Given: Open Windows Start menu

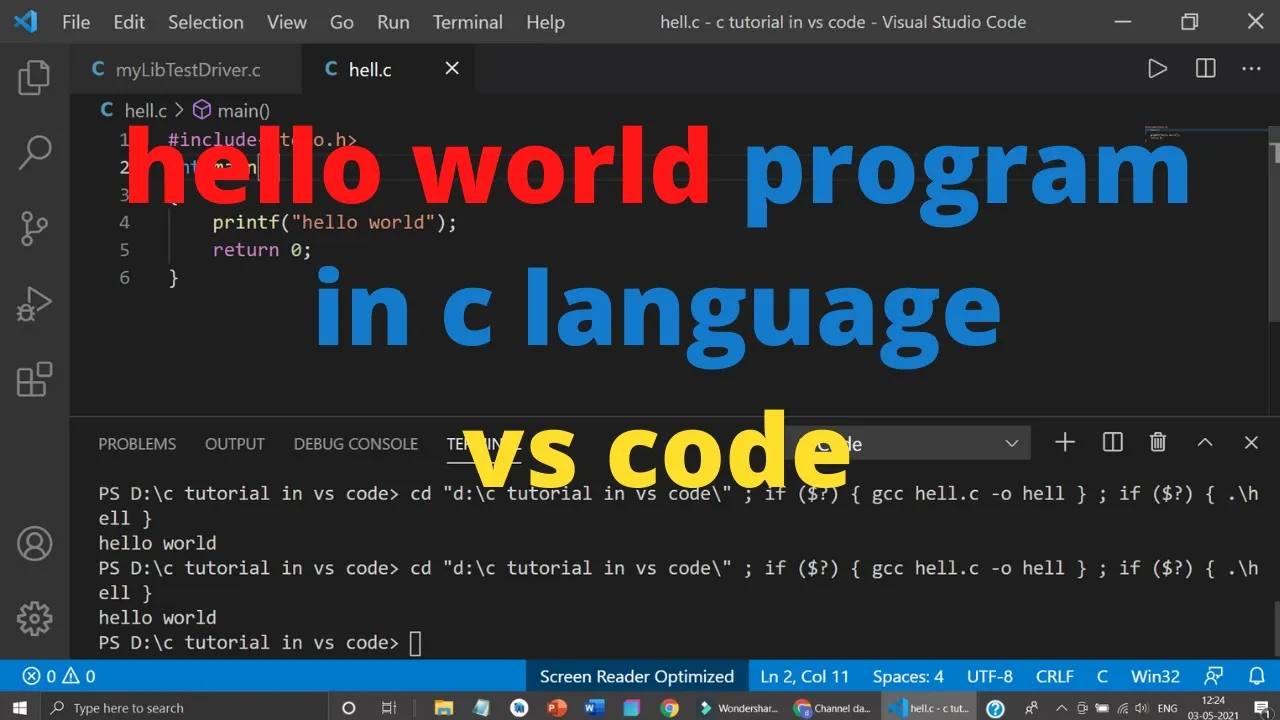Looking at the screenshot, I should (x=20, y=707).
